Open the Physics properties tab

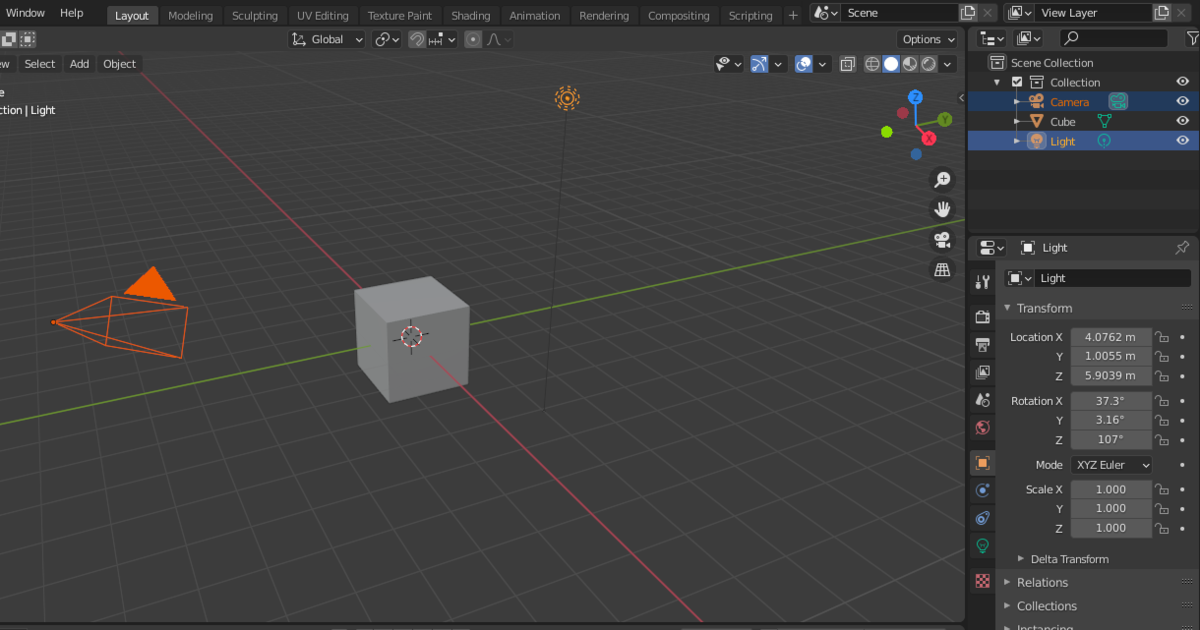[x=983, y=490]
